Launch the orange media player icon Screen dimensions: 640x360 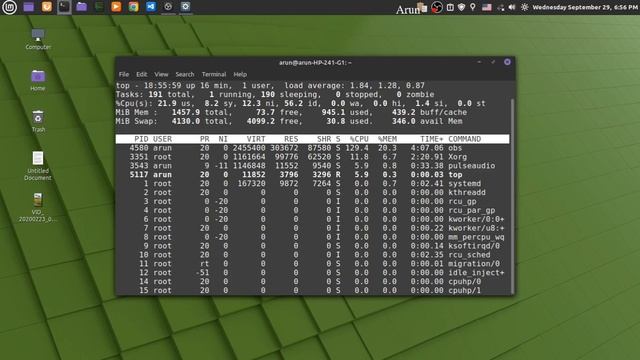(x=116, y=7)
